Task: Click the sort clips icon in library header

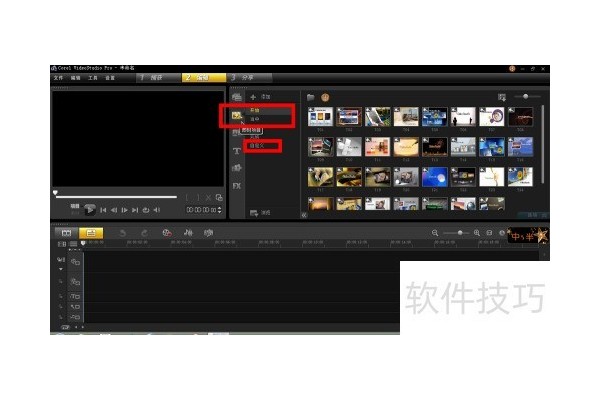Action: [502, 97]
